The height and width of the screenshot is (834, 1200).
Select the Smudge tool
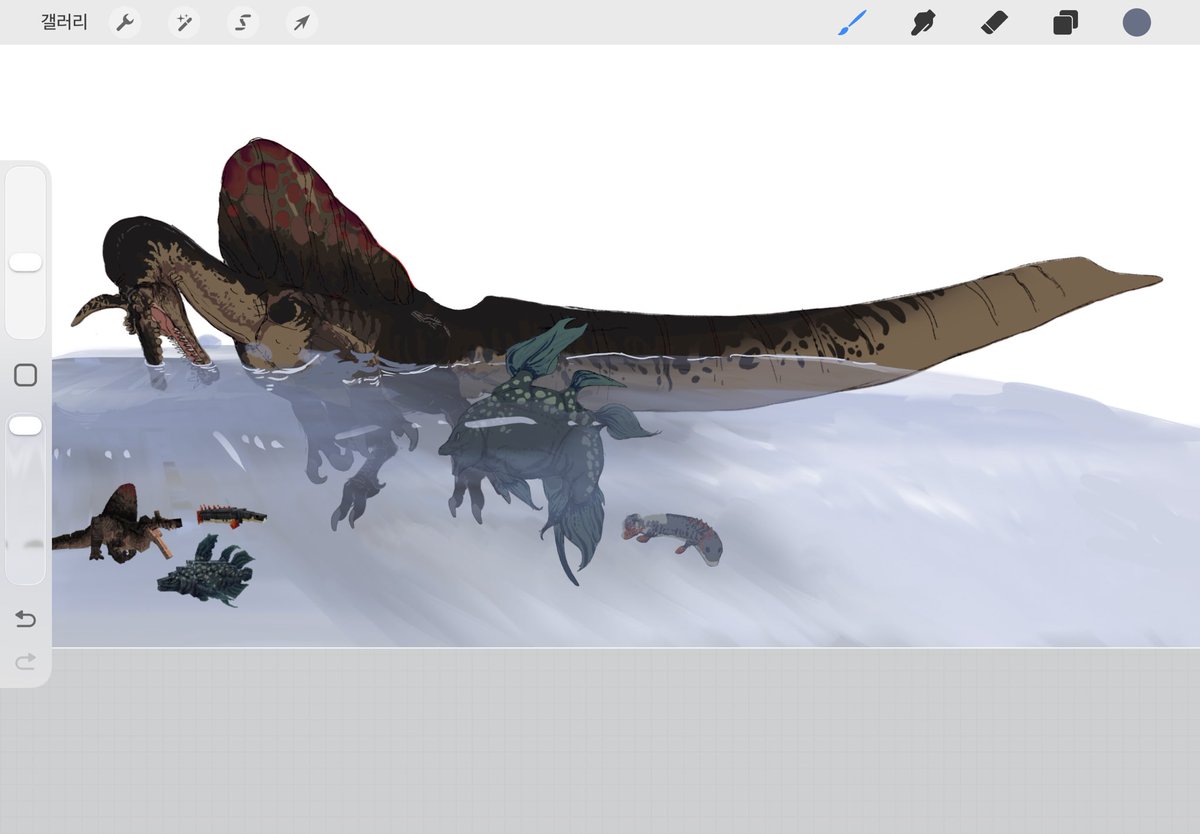pyautogui.click(x=922, y=22)
